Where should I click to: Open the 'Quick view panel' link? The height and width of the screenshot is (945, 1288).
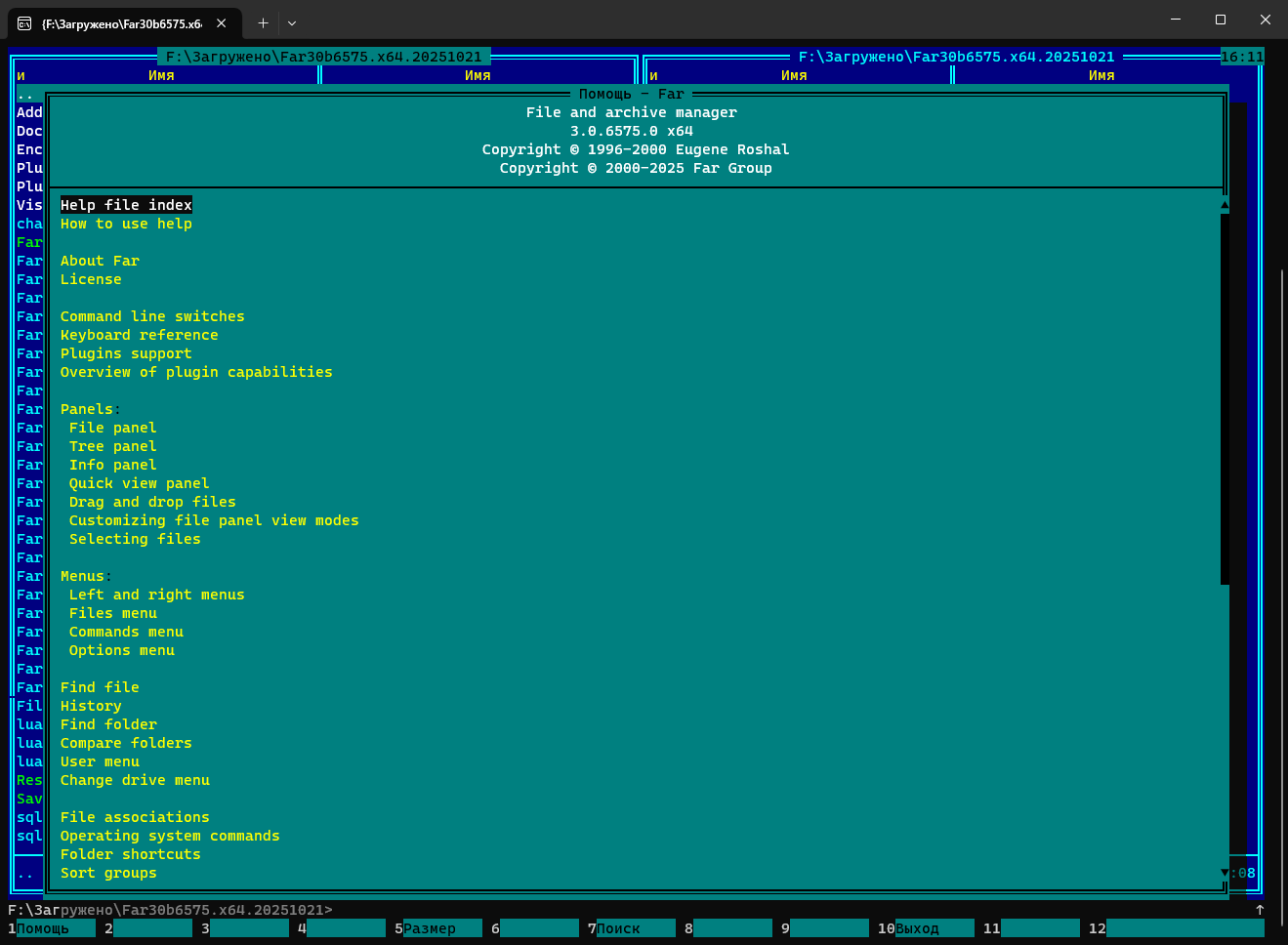pos(140,483)
